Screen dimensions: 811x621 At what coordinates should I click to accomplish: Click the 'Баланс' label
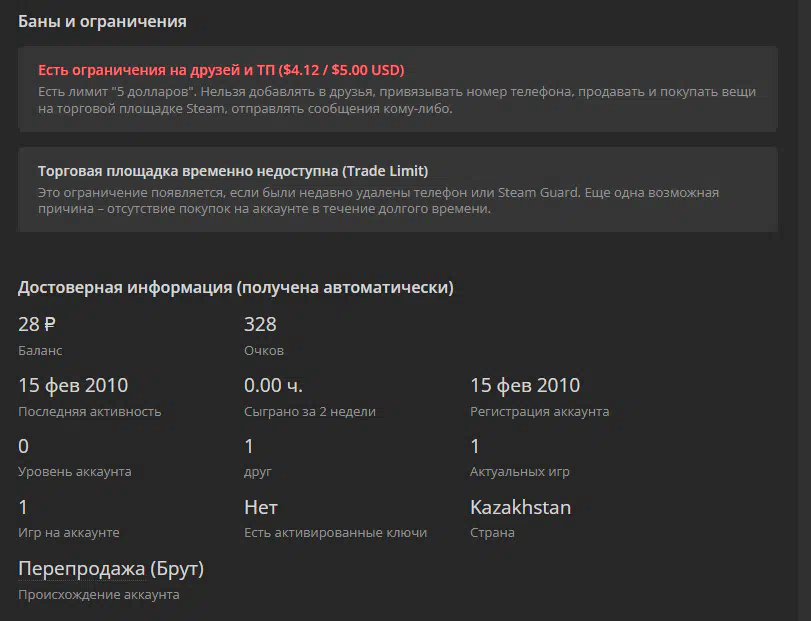coord(40,350)
